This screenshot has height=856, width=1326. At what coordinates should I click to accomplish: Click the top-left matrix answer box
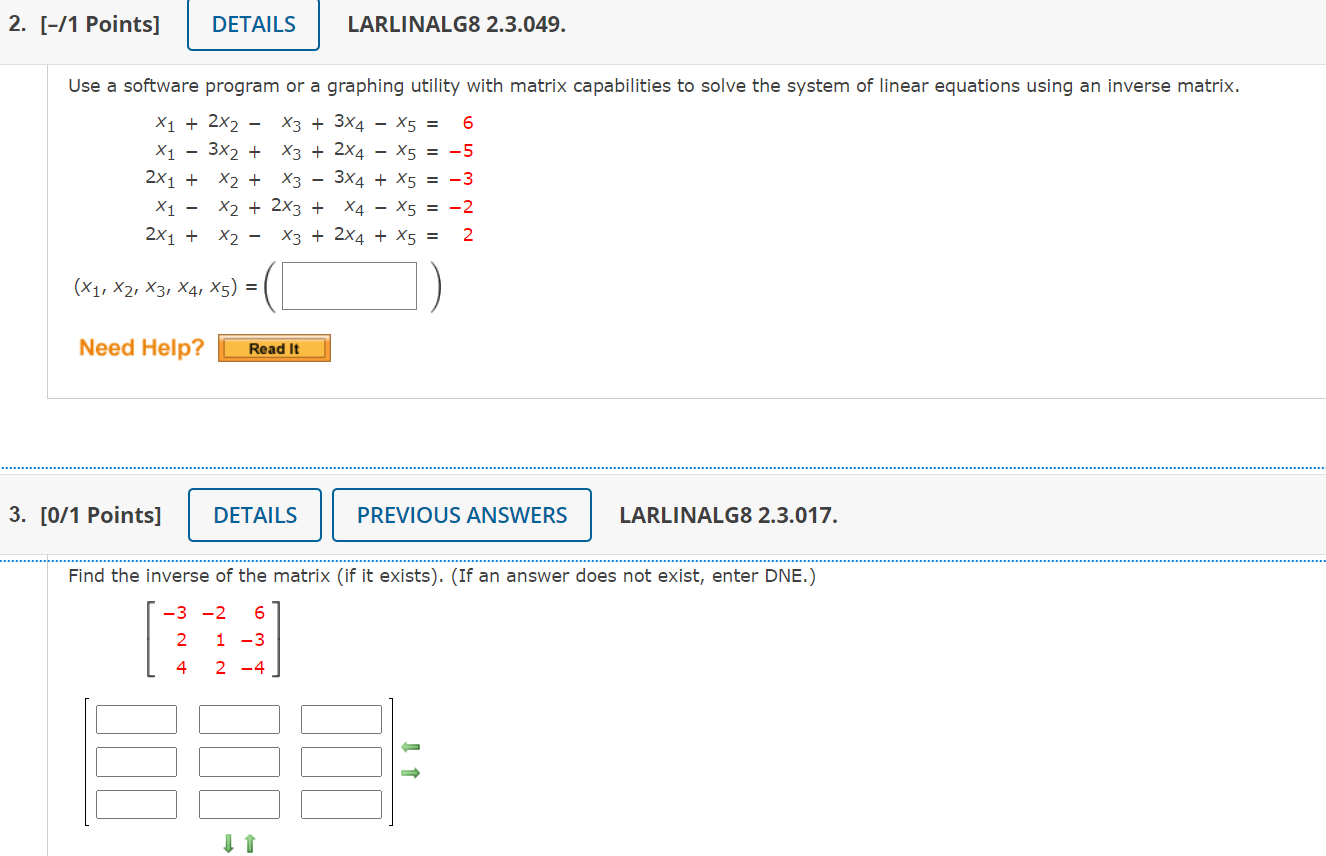(136, 718)
